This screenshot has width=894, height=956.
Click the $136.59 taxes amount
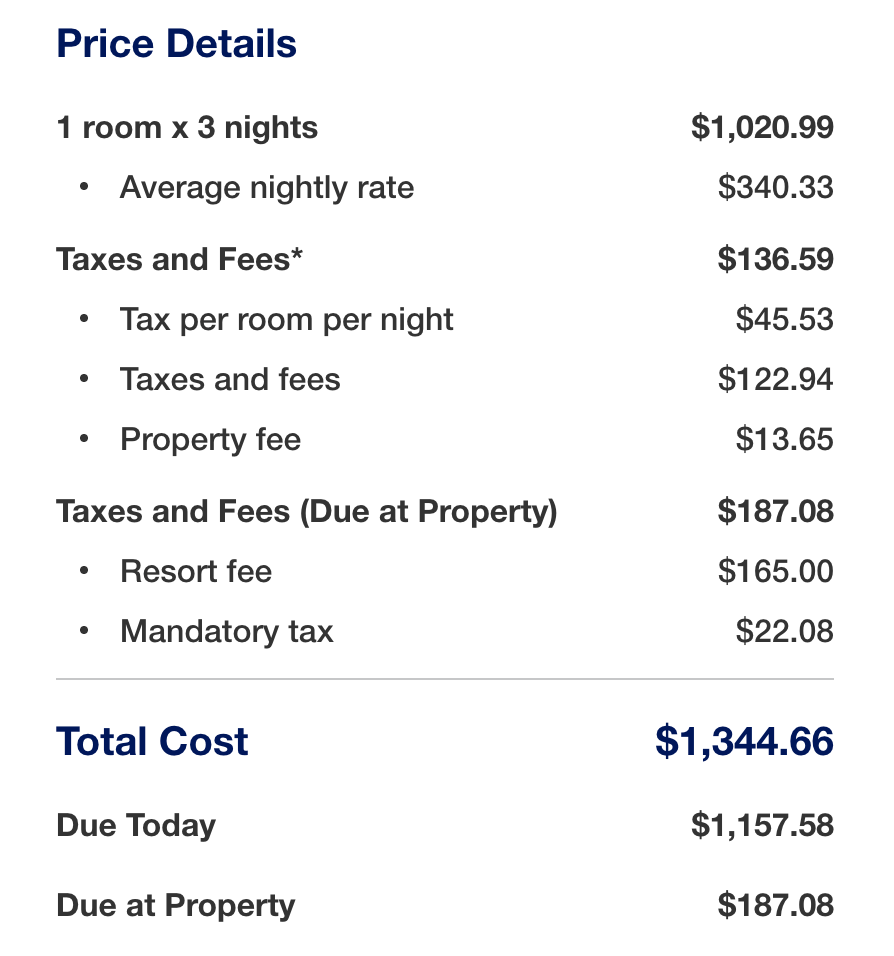[x=775, y=260]
